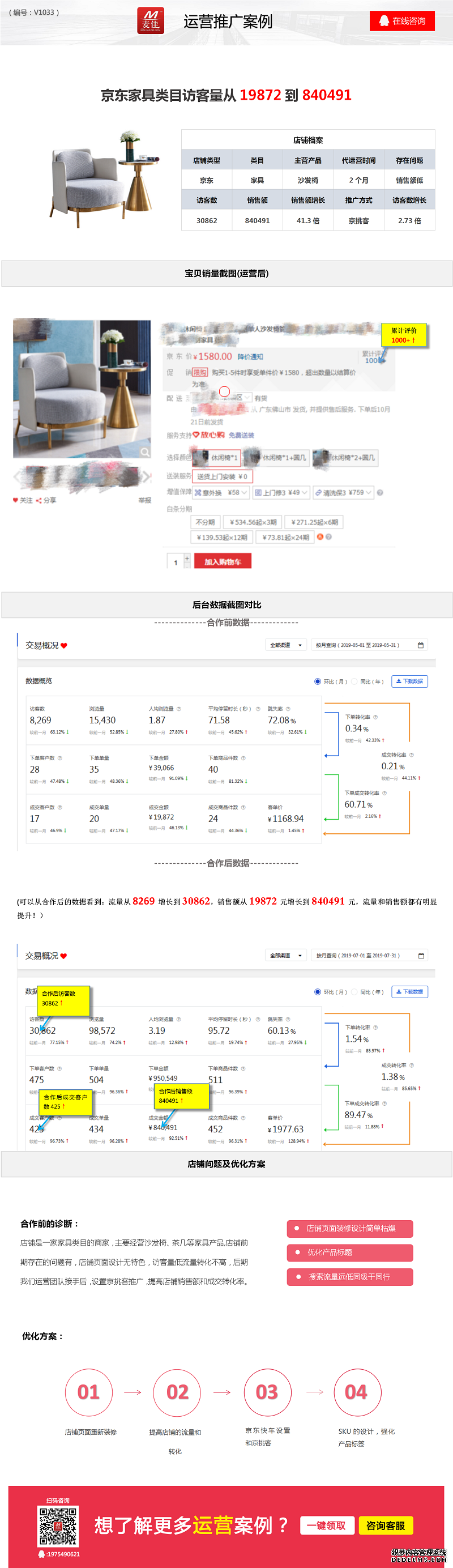
Task: Select ¥534.56起×3期 installment option
Action: pyautogui.click(x=253, y=522)
